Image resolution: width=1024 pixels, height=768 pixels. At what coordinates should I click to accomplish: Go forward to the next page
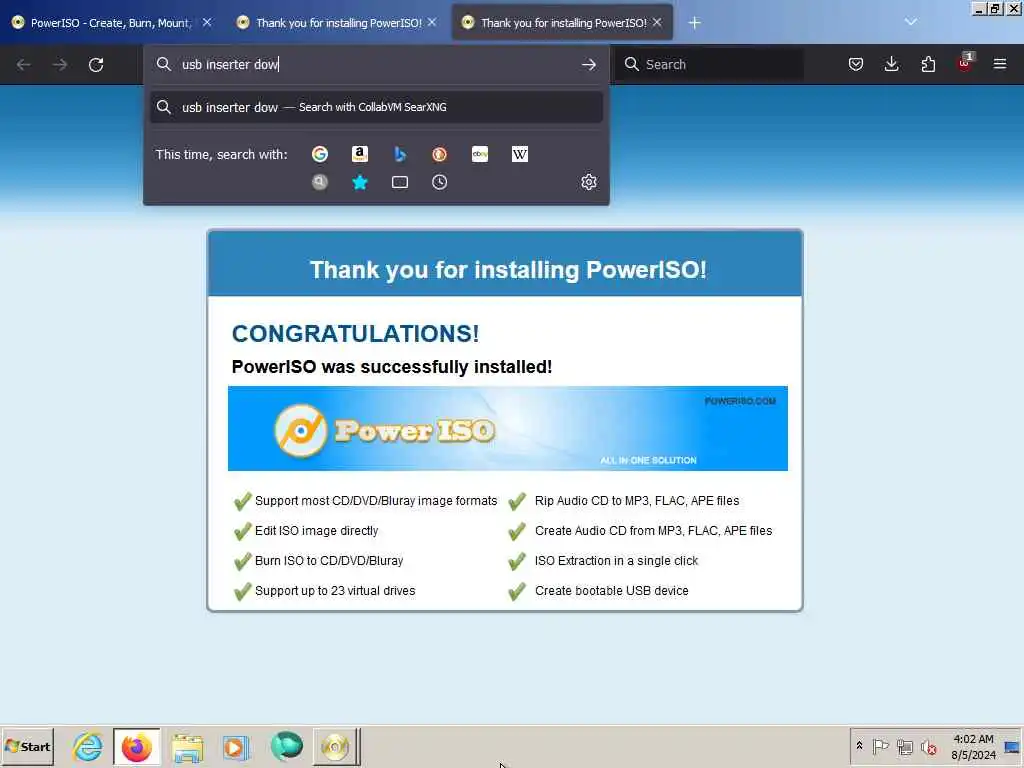pos(59,65)
